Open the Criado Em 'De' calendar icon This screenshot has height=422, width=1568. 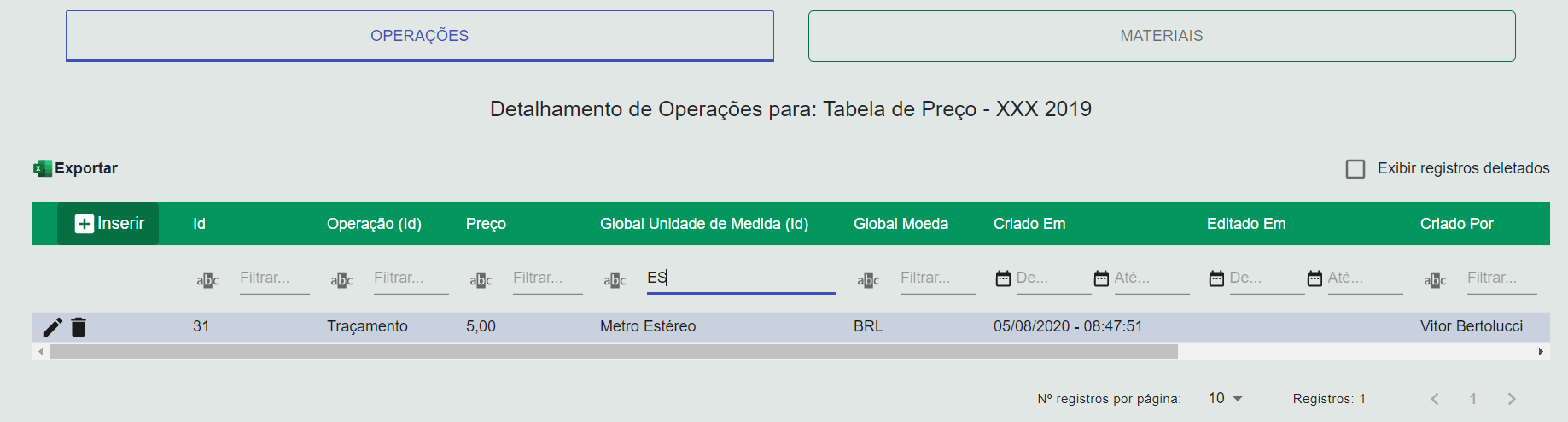tap(1003, 278)
